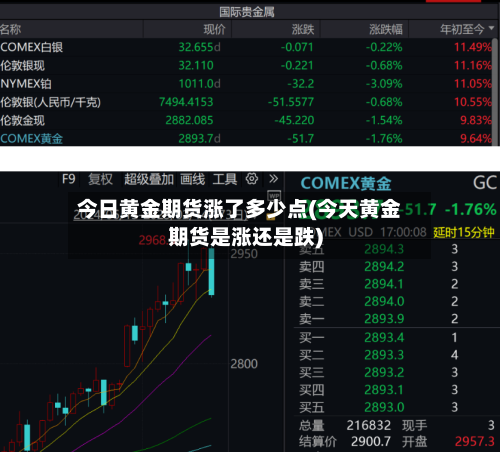Viewport: 500px width, 452px height.
Task: Click 卖四 ask price 2894.2
Action: pos(384,267)
